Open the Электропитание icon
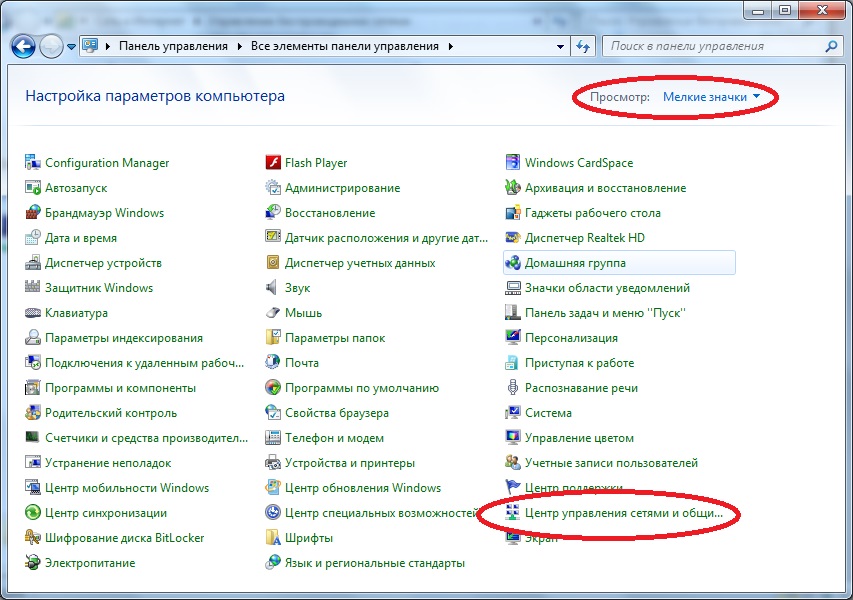 coord(33,562)
